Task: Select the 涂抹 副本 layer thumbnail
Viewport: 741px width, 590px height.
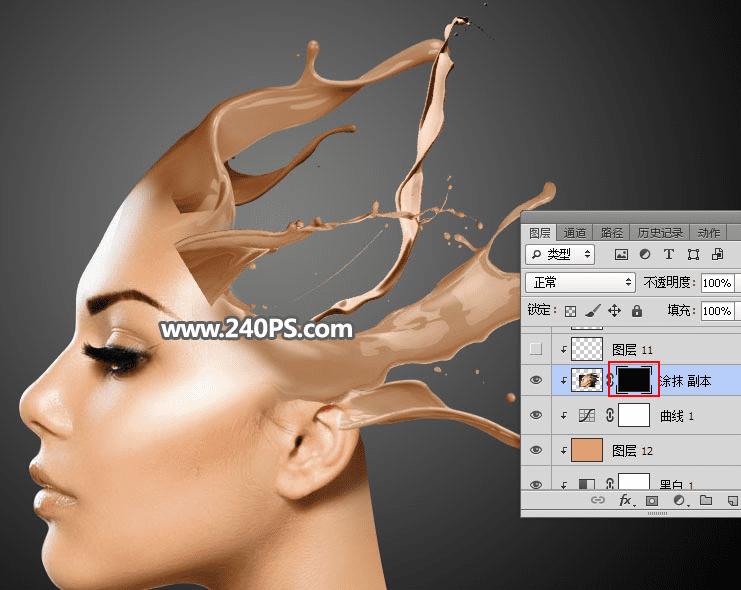Action: (587, 380)
